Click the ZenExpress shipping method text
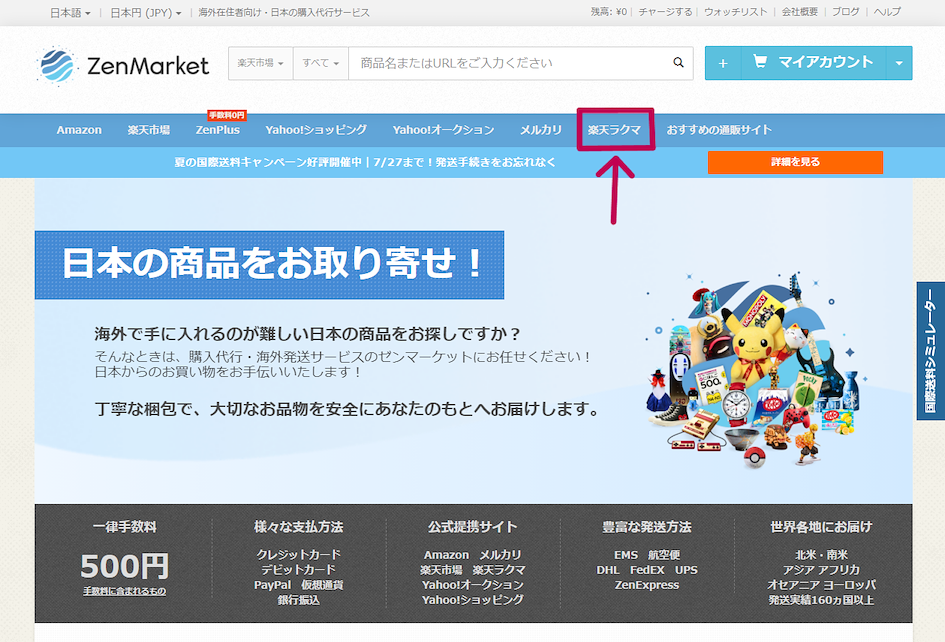Viewport: 945px width, 642px height. tap(647, 585)
